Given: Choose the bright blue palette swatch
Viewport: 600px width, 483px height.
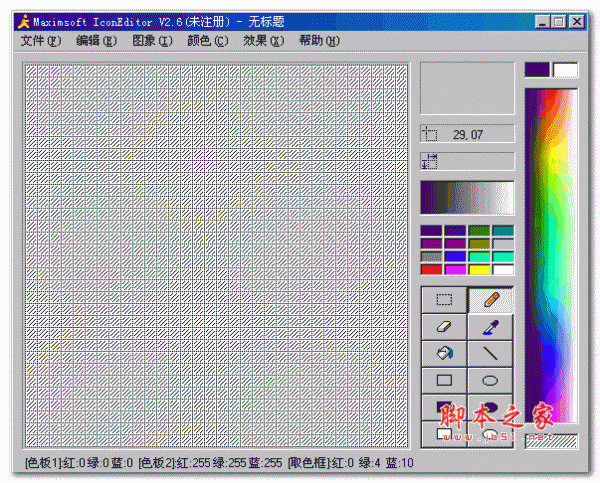Looking at the screenshot, I should click(x=455, y=256).
